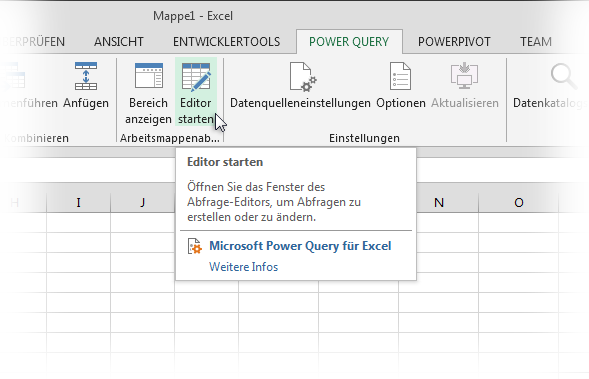589x379 pixels.
Task: Click the Arbeitsmappenab... group label
Action: (x=170, y=138)
